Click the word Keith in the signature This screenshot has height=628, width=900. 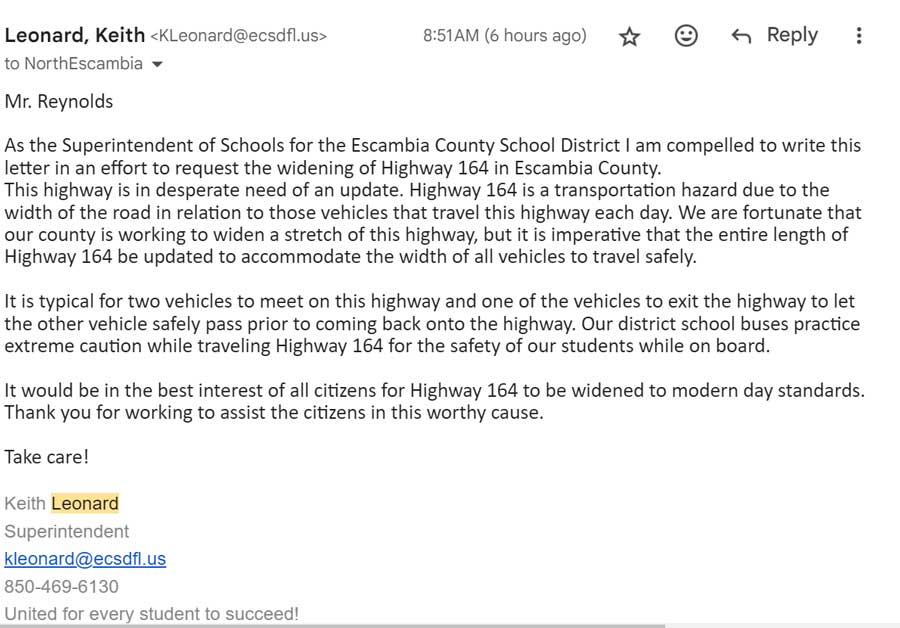[25, 503]
